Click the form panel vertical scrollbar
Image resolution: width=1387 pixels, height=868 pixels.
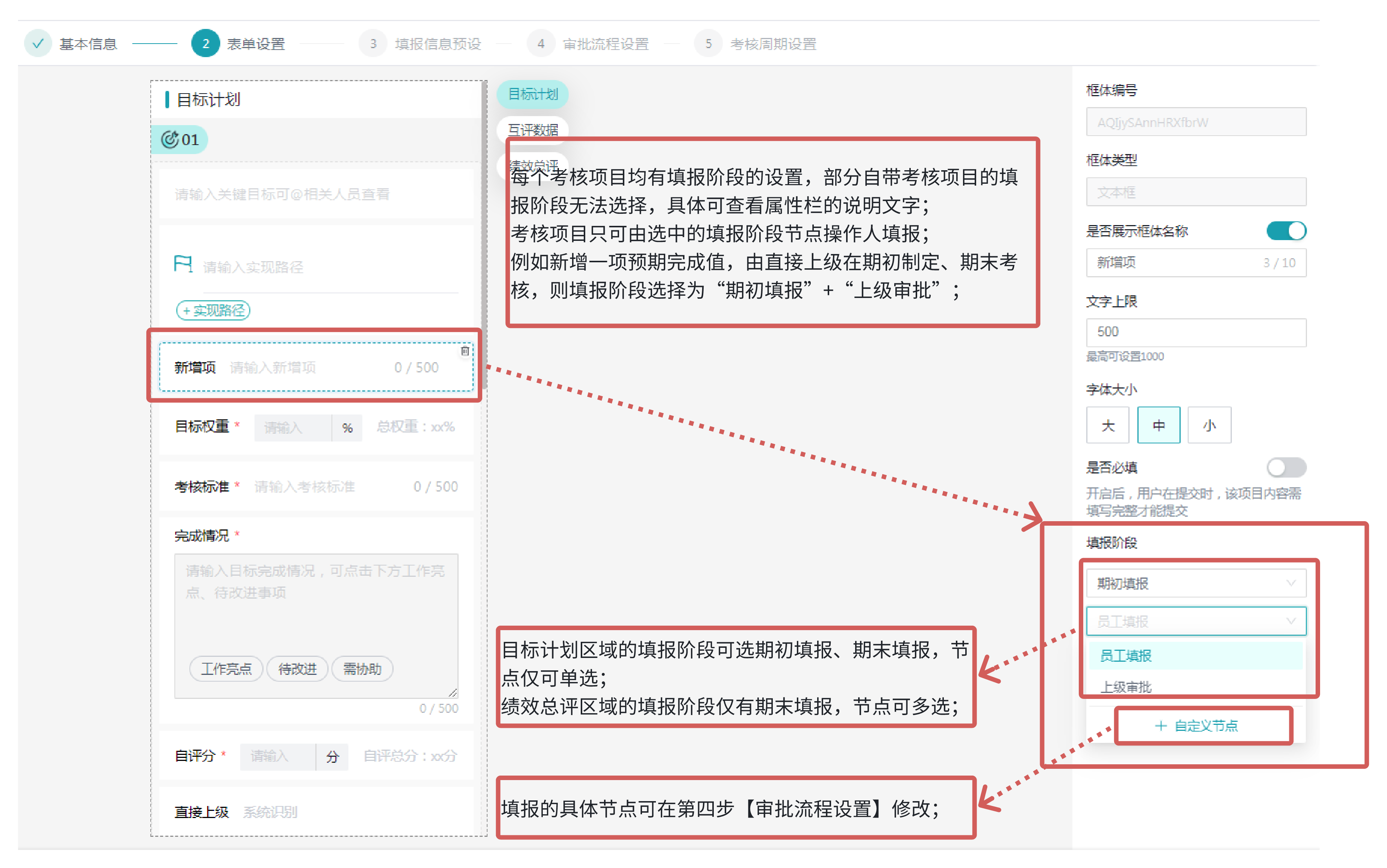click(484, 230)
